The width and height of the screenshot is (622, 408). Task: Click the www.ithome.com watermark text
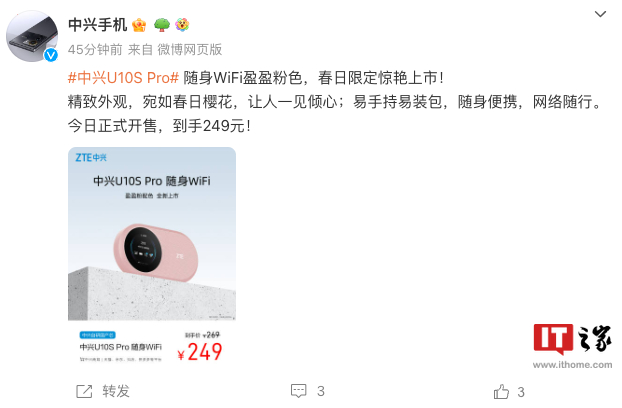pyautogui.click(x=572, y=365)
